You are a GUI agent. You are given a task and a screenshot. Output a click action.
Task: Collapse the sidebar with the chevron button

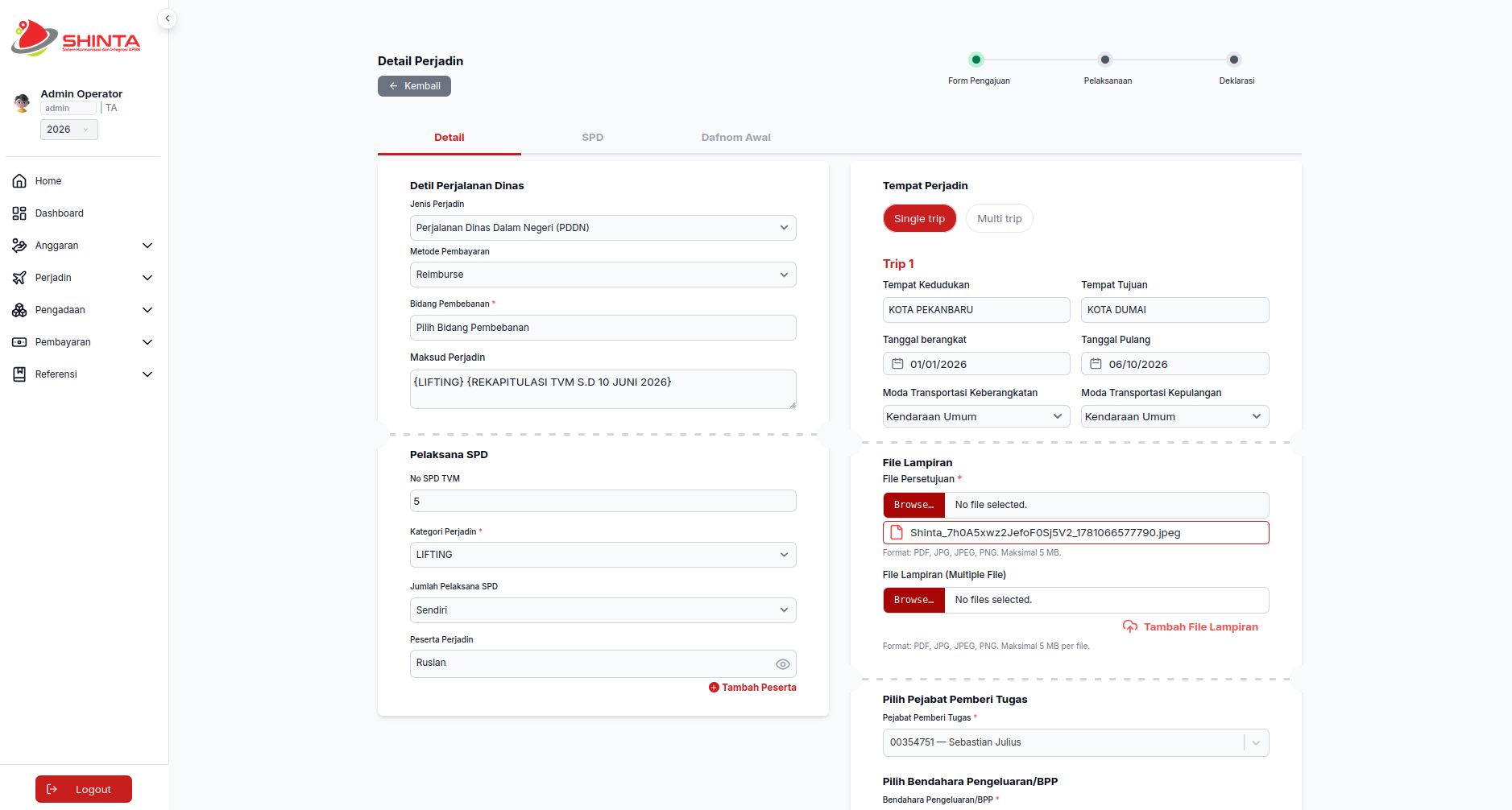pyautogui.click(x=167, y=19)
